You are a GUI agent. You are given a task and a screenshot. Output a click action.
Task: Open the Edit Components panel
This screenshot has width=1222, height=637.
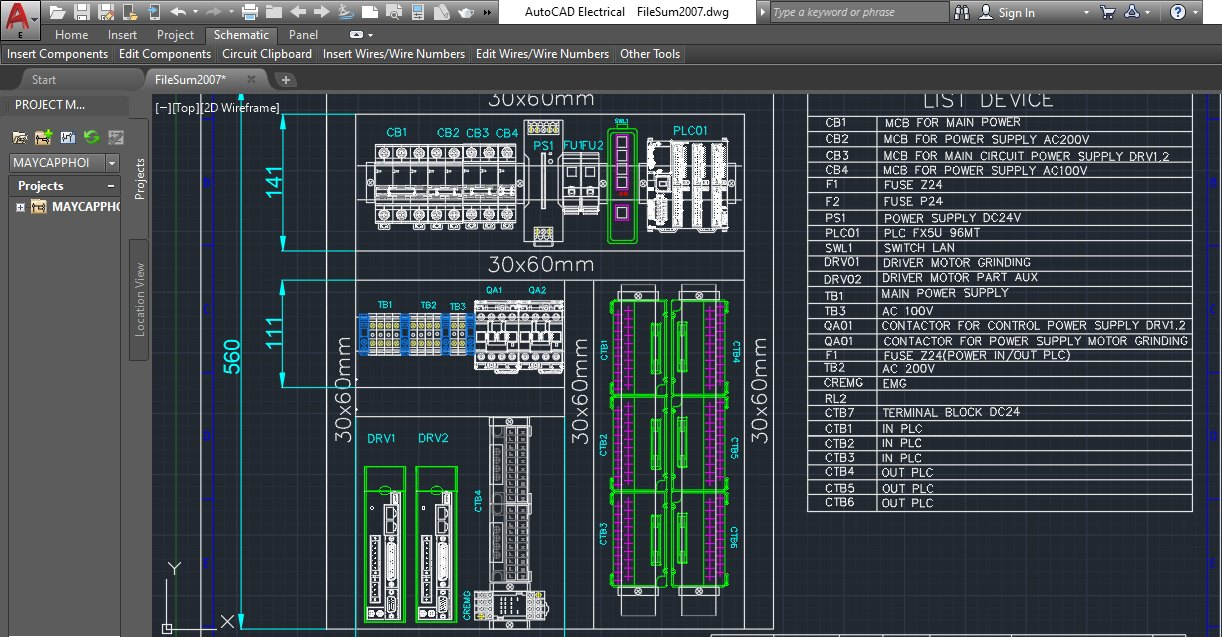[x=165, y=54]
